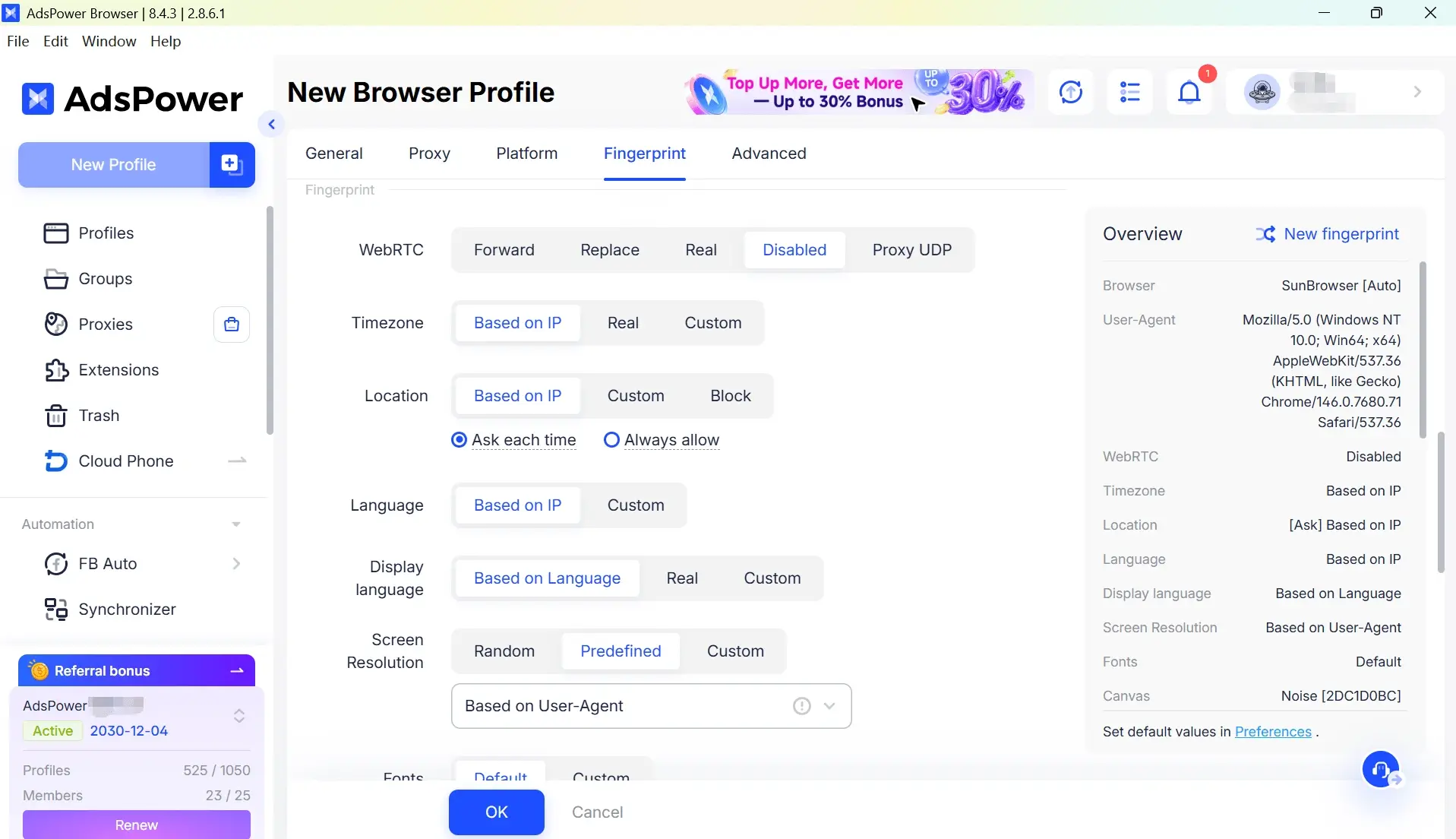The image size is (1456, 839).
Task: Set Display language to Real
Action: click(682, 578)
